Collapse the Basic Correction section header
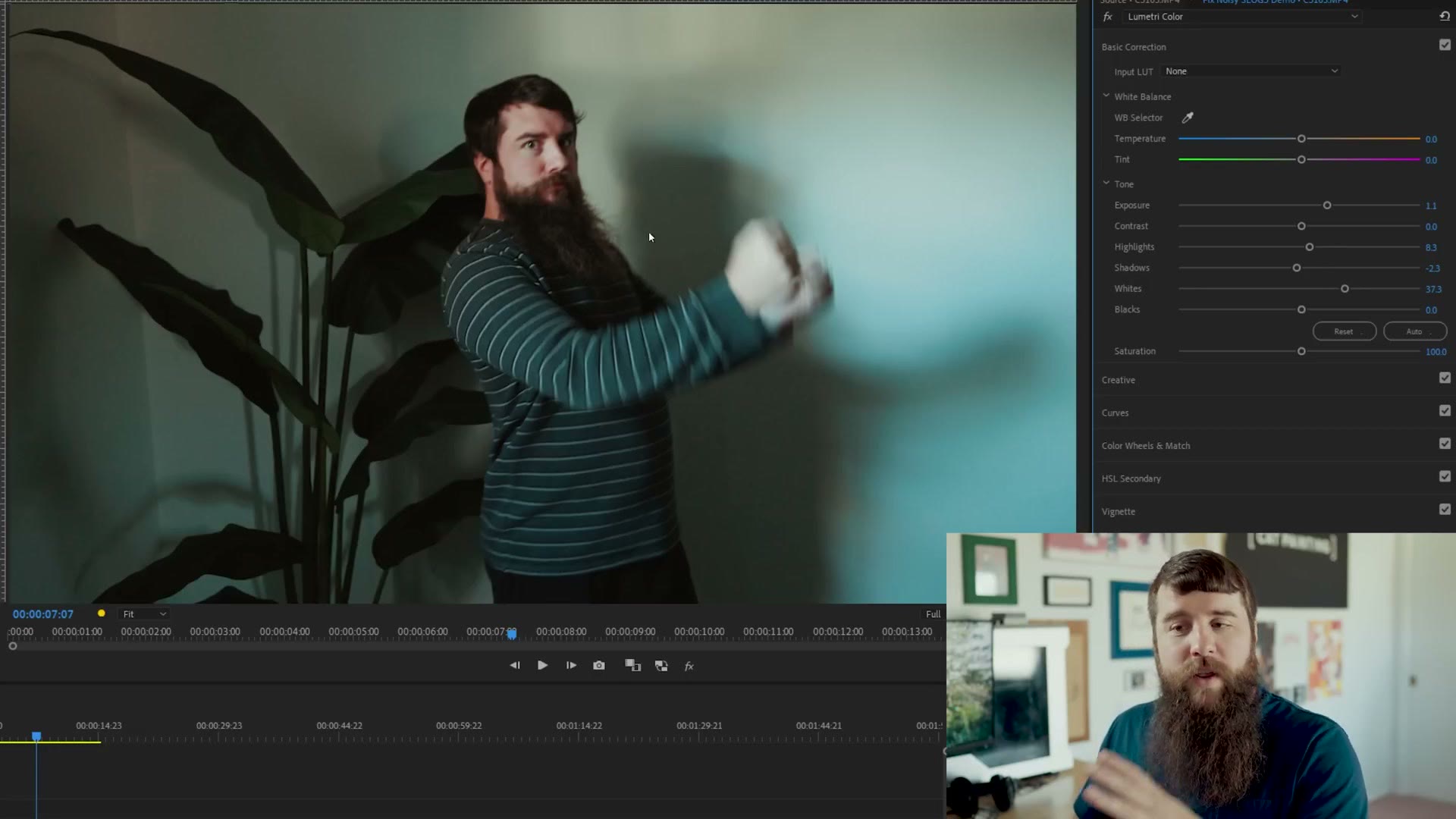This screenshot has width=1456, height=819. tap(1134, 47)
